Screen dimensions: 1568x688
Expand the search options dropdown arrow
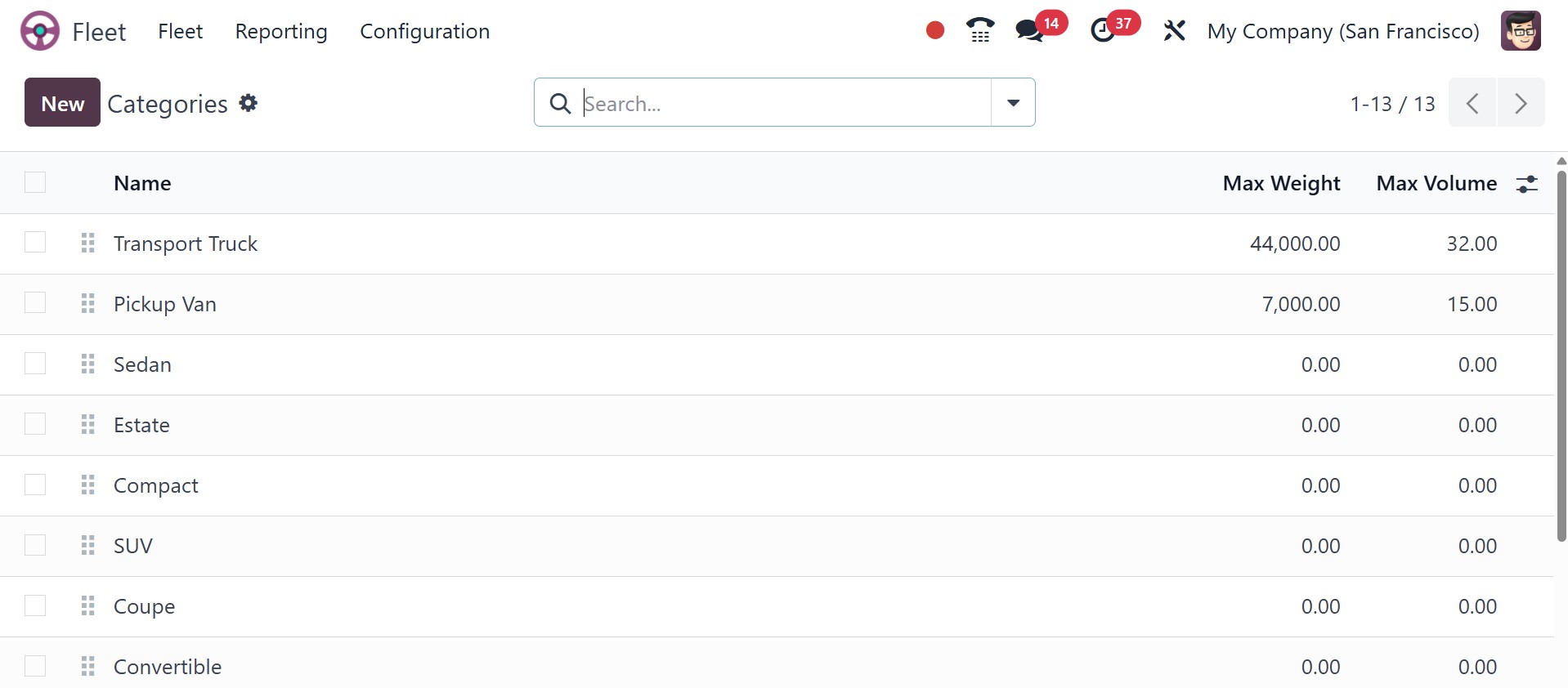tap(1013, 103)
